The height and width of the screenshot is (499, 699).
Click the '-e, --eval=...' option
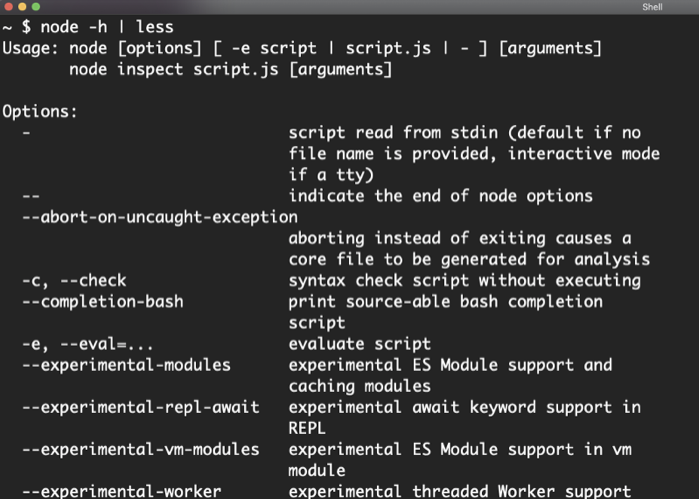[88, 344]
